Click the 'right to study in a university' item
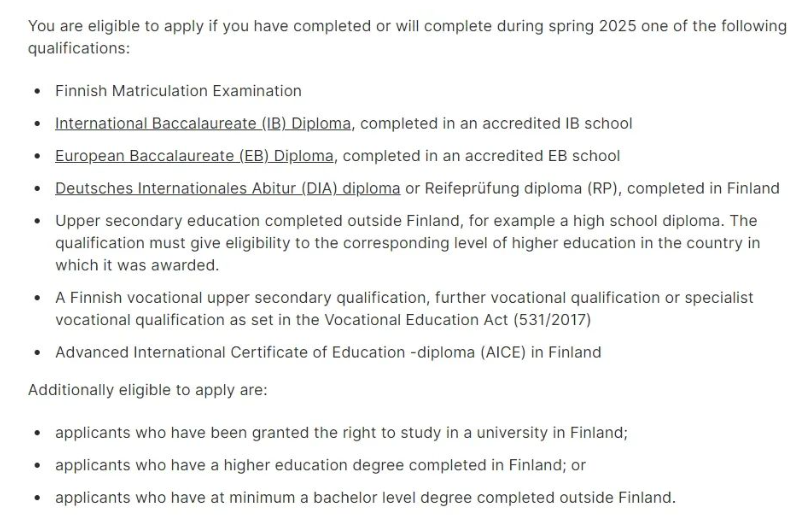 coord(341,433)
